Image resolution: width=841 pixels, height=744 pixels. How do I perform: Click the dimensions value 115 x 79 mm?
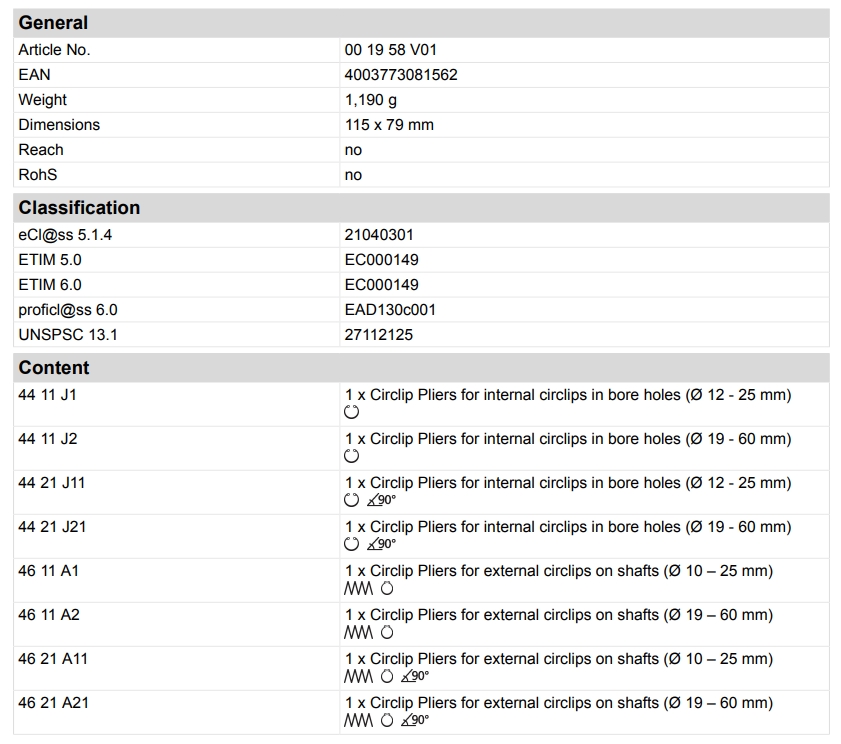(389, 125)
